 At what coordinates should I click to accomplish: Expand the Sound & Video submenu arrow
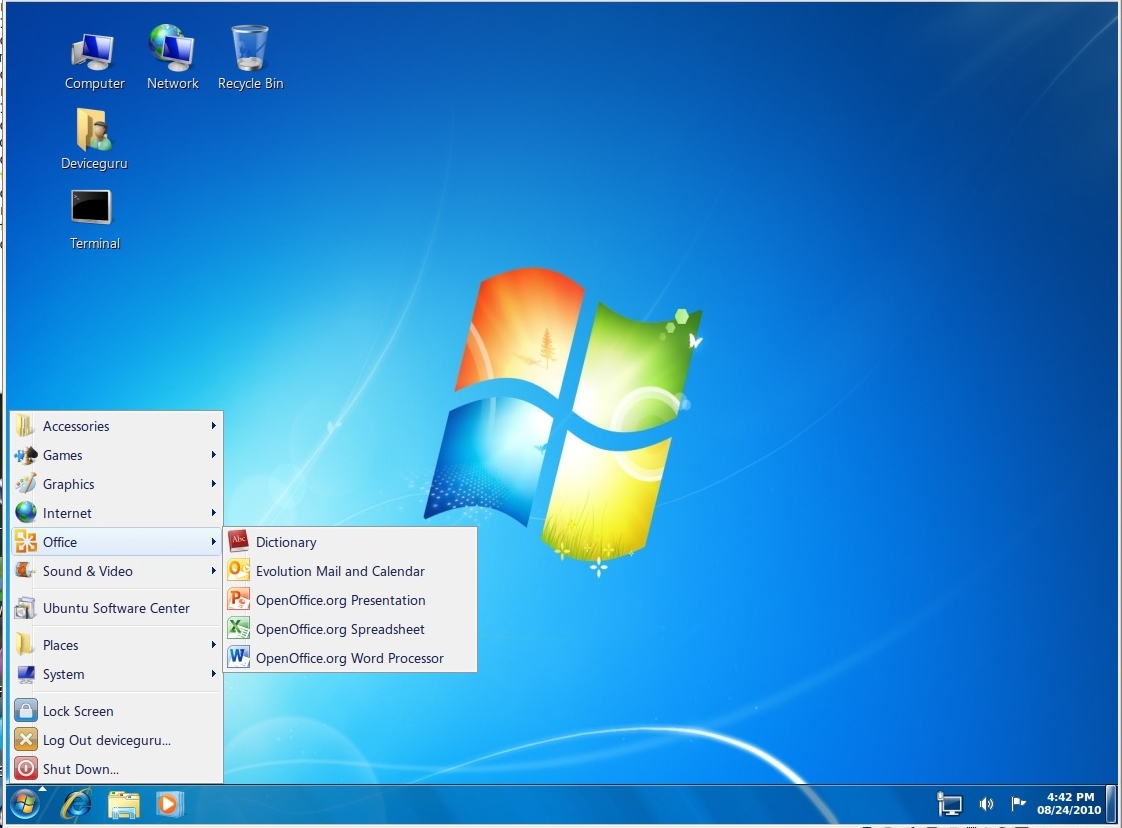(x=213, y=570)
